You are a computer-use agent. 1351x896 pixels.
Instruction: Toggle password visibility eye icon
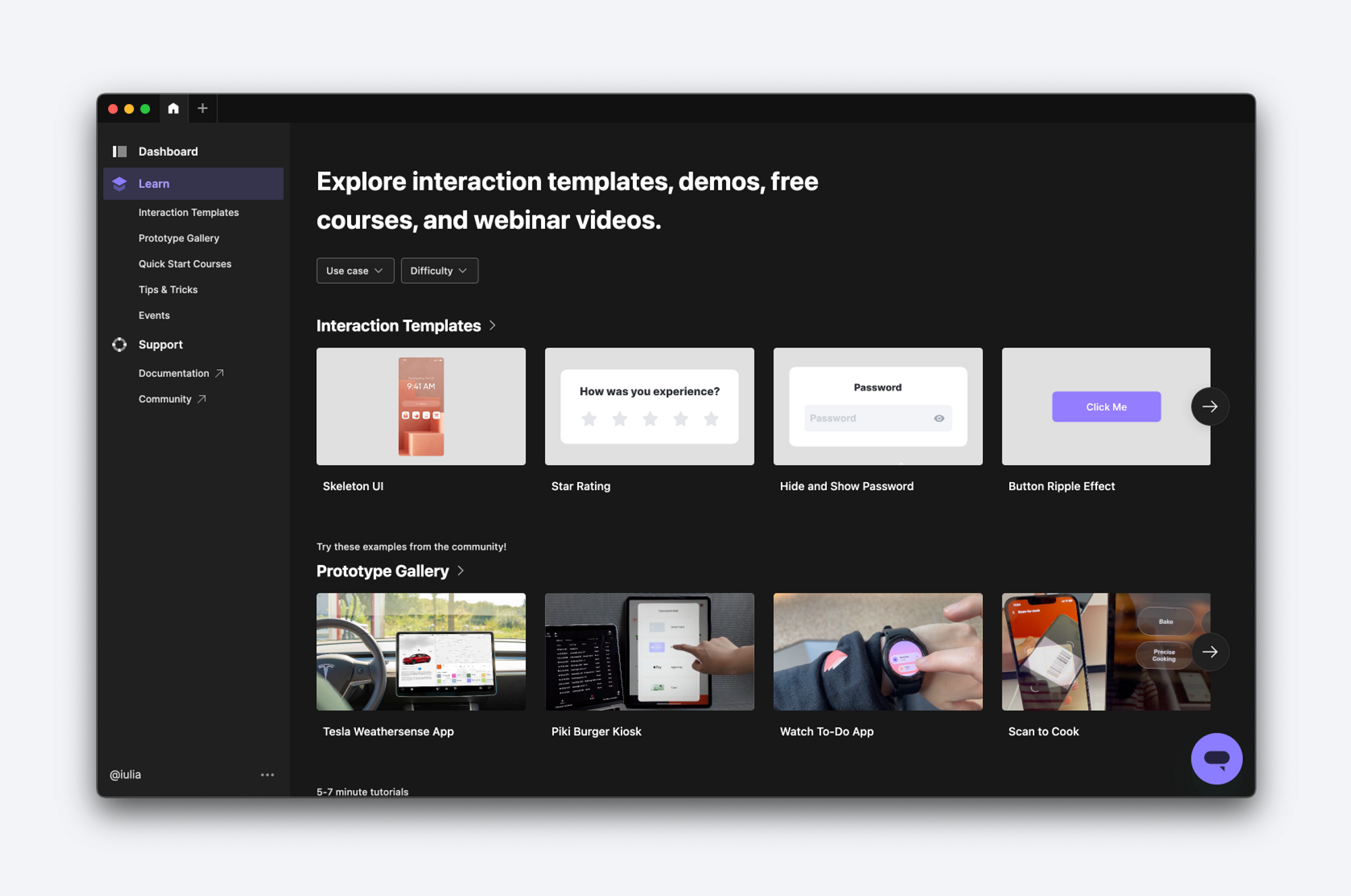(x=939, y=418)
